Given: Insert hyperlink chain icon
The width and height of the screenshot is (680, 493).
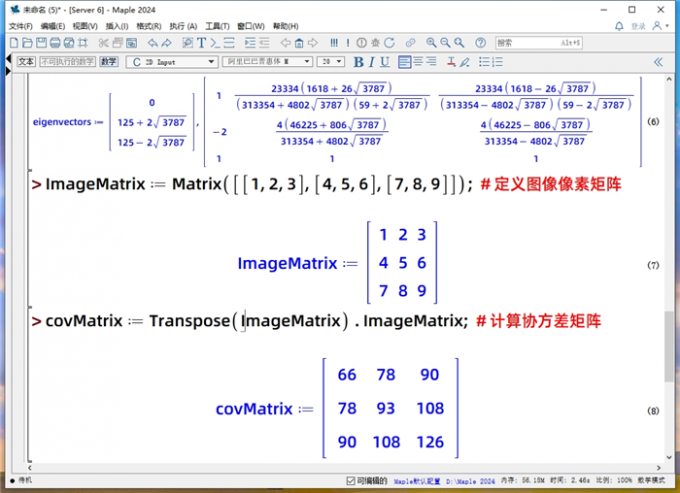Looking at the screenshot, I should (410, 42).
